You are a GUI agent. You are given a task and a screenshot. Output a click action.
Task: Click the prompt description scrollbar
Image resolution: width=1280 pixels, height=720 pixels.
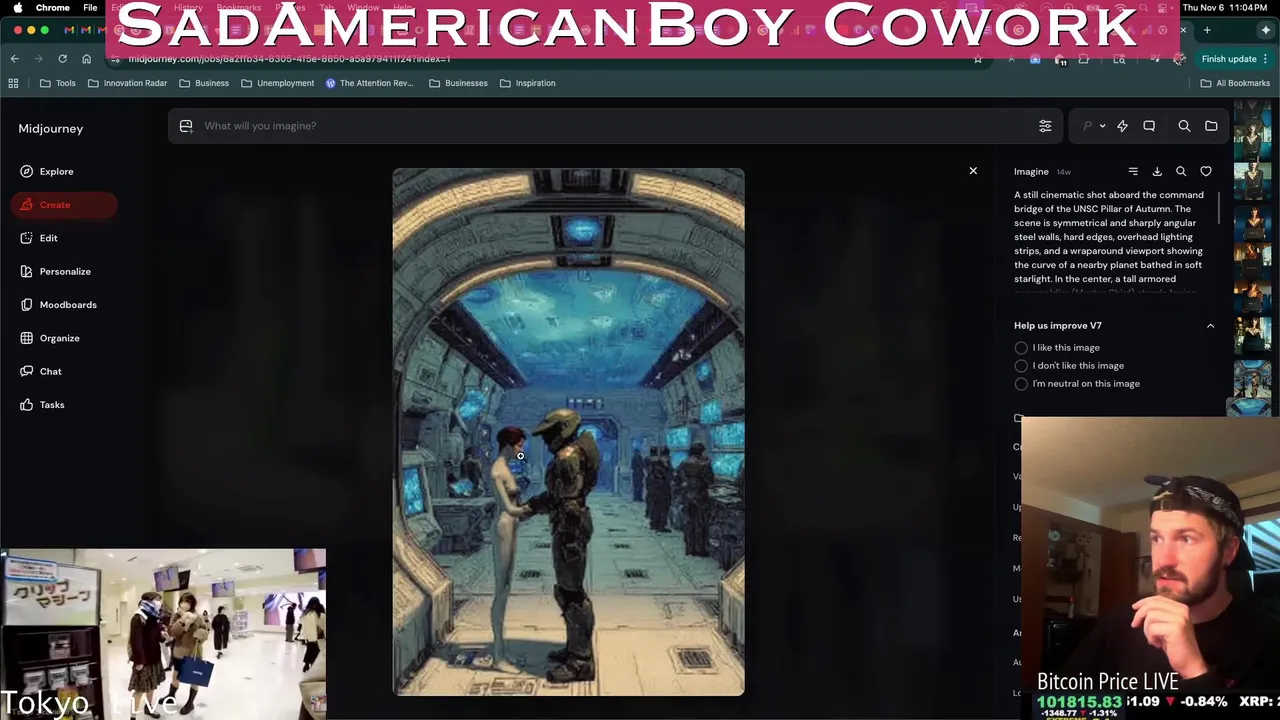tap(1219, 208)
